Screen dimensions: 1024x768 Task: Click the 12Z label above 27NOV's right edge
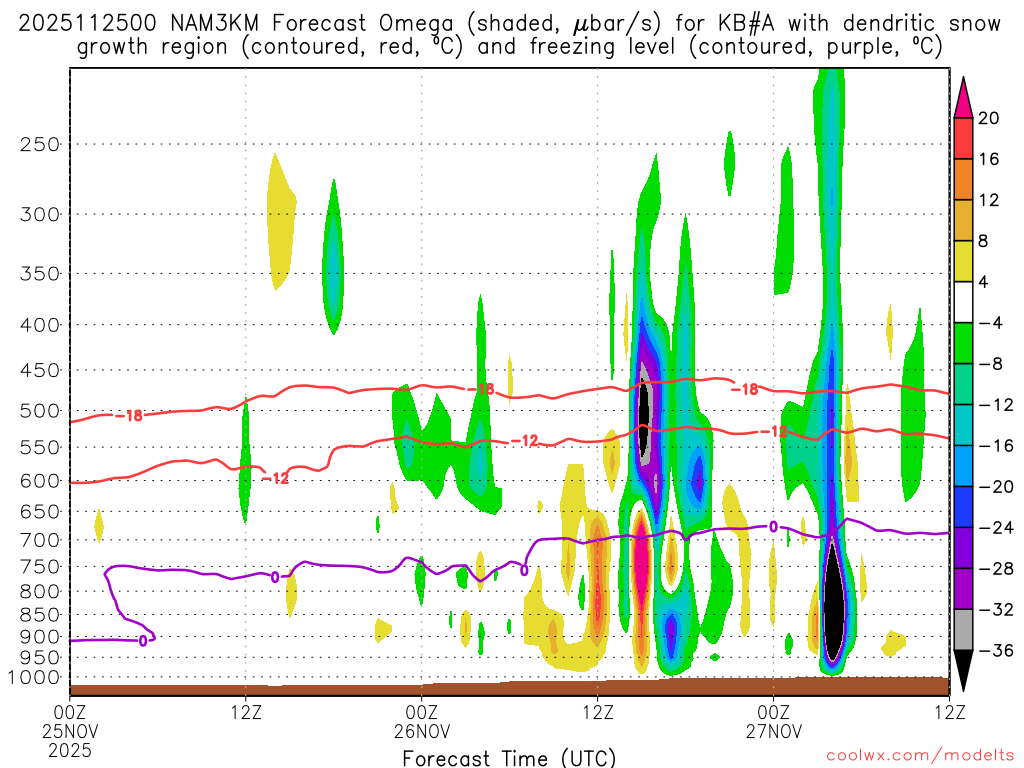(950, 712)
